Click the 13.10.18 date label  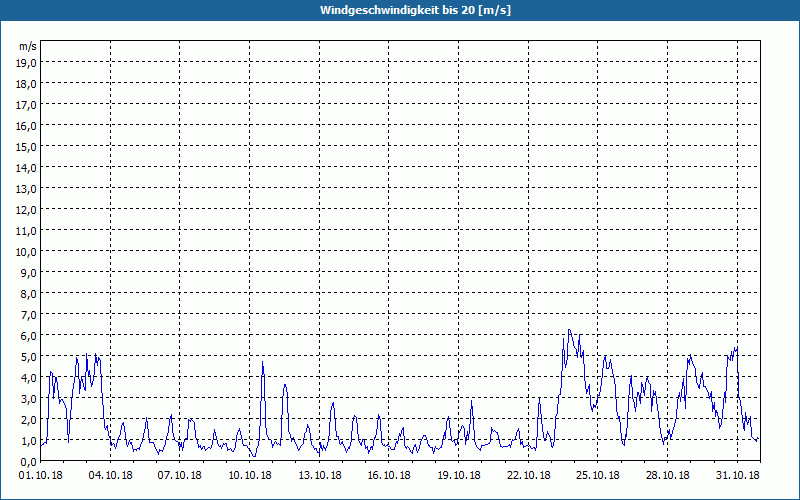[x=320, y=475]
